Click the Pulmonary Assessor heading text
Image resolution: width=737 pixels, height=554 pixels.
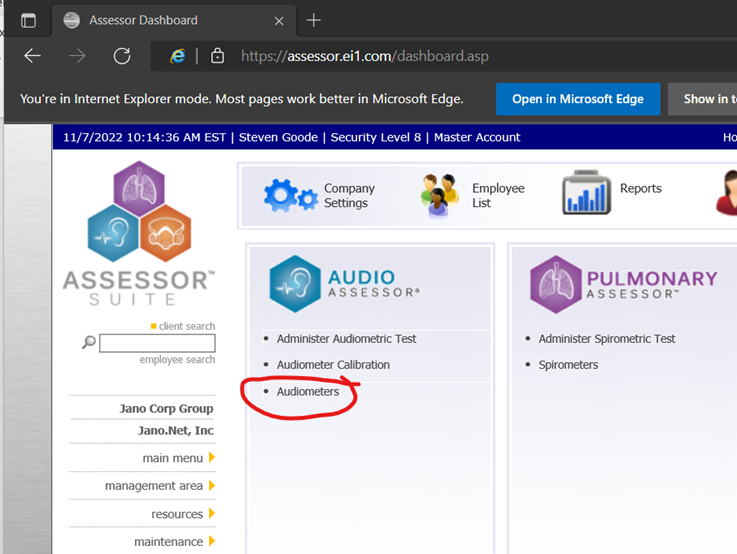click(x=652, y=285)
